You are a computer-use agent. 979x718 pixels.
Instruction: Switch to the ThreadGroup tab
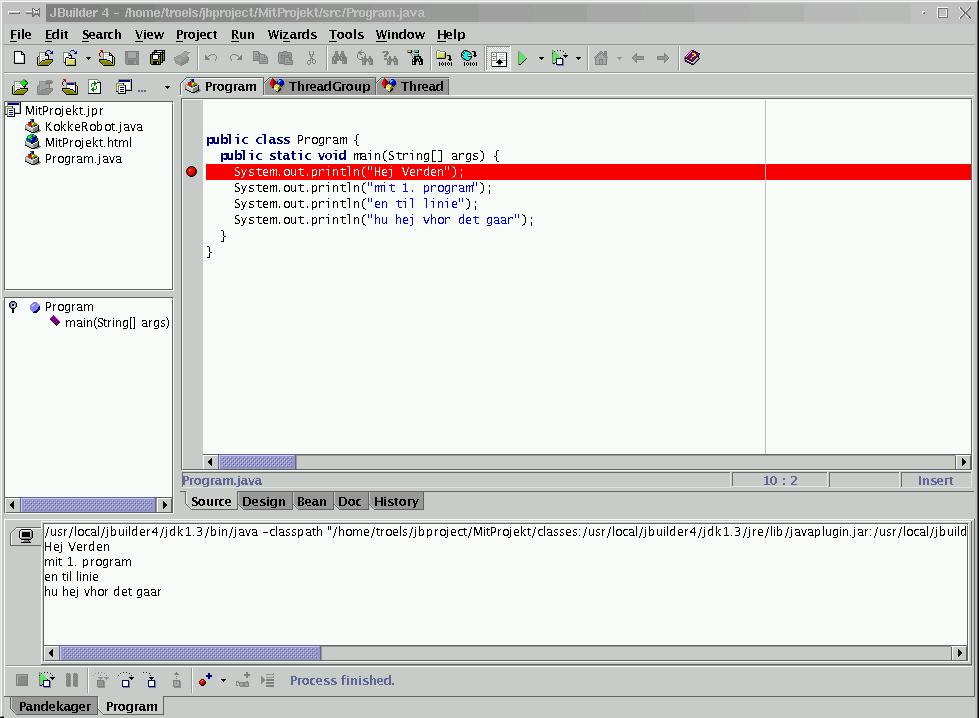[320, 86]
